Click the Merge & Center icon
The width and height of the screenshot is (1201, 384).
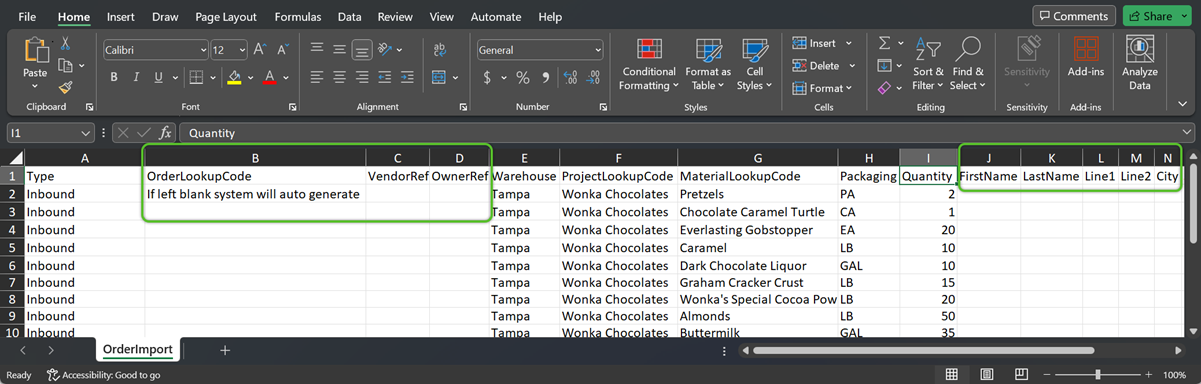(x=440, y=77)
